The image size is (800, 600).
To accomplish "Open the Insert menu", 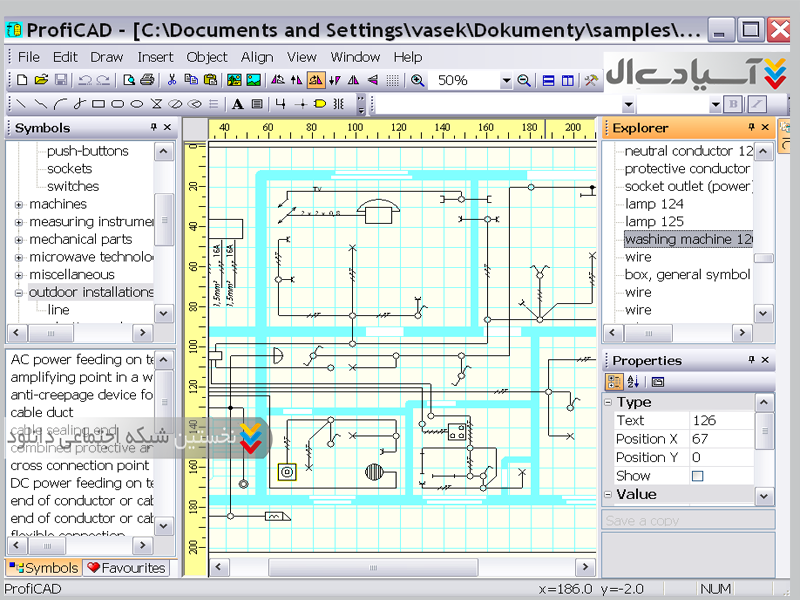I will pos(155,57).
